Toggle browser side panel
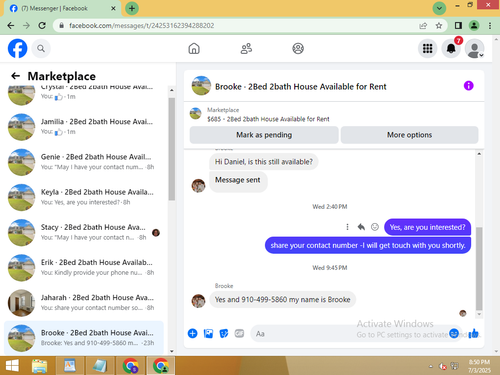This screenshot has width=500, height=375. [x=458, y=26]
